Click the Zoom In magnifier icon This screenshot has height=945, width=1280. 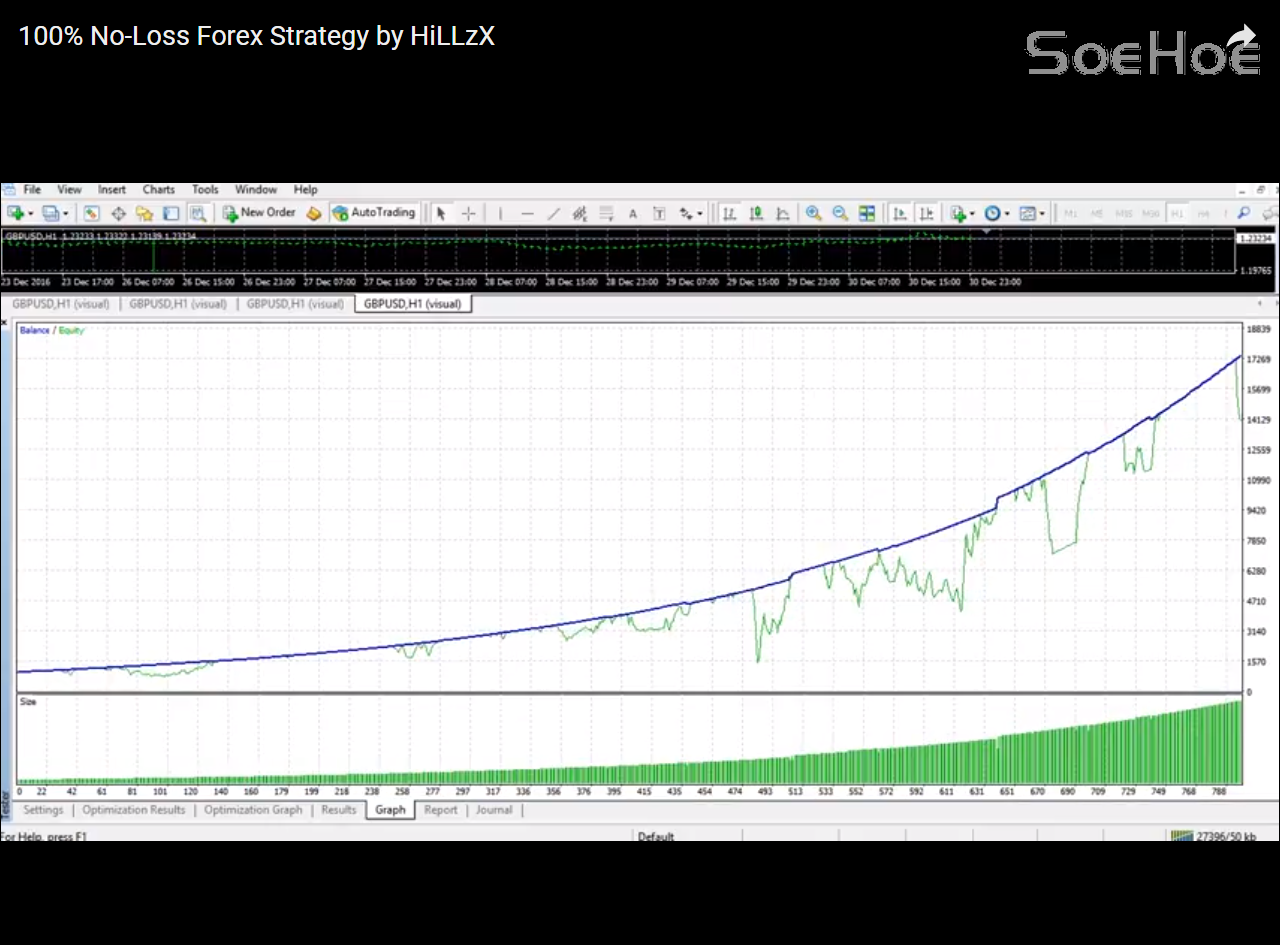point(814,213)
